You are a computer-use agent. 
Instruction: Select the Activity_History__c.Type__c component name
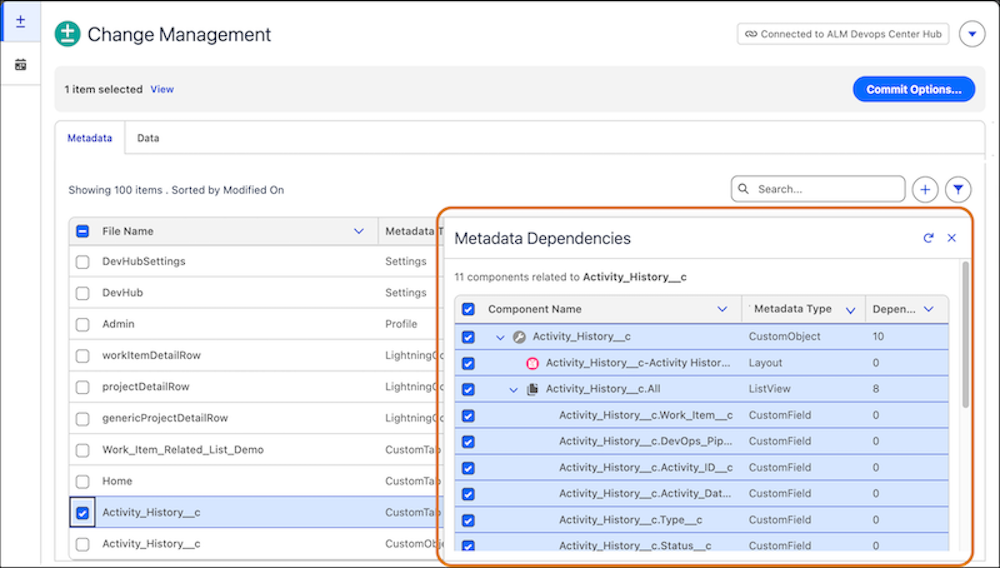click(x=631, y=520)
